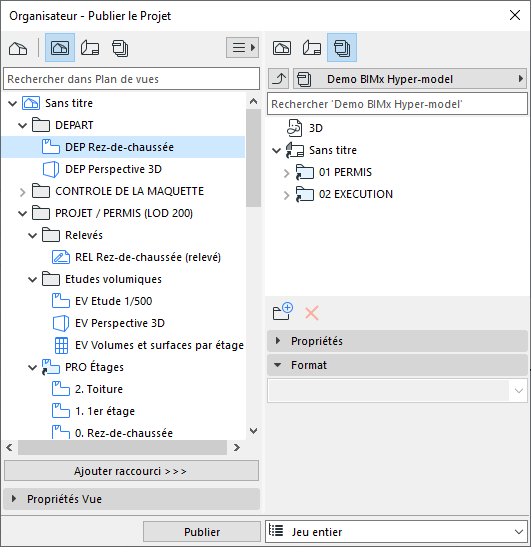This screenshot has width=531, height=547.
Task: Click 3D view icon of EV Perspective 3D
Action: [61, 323]
